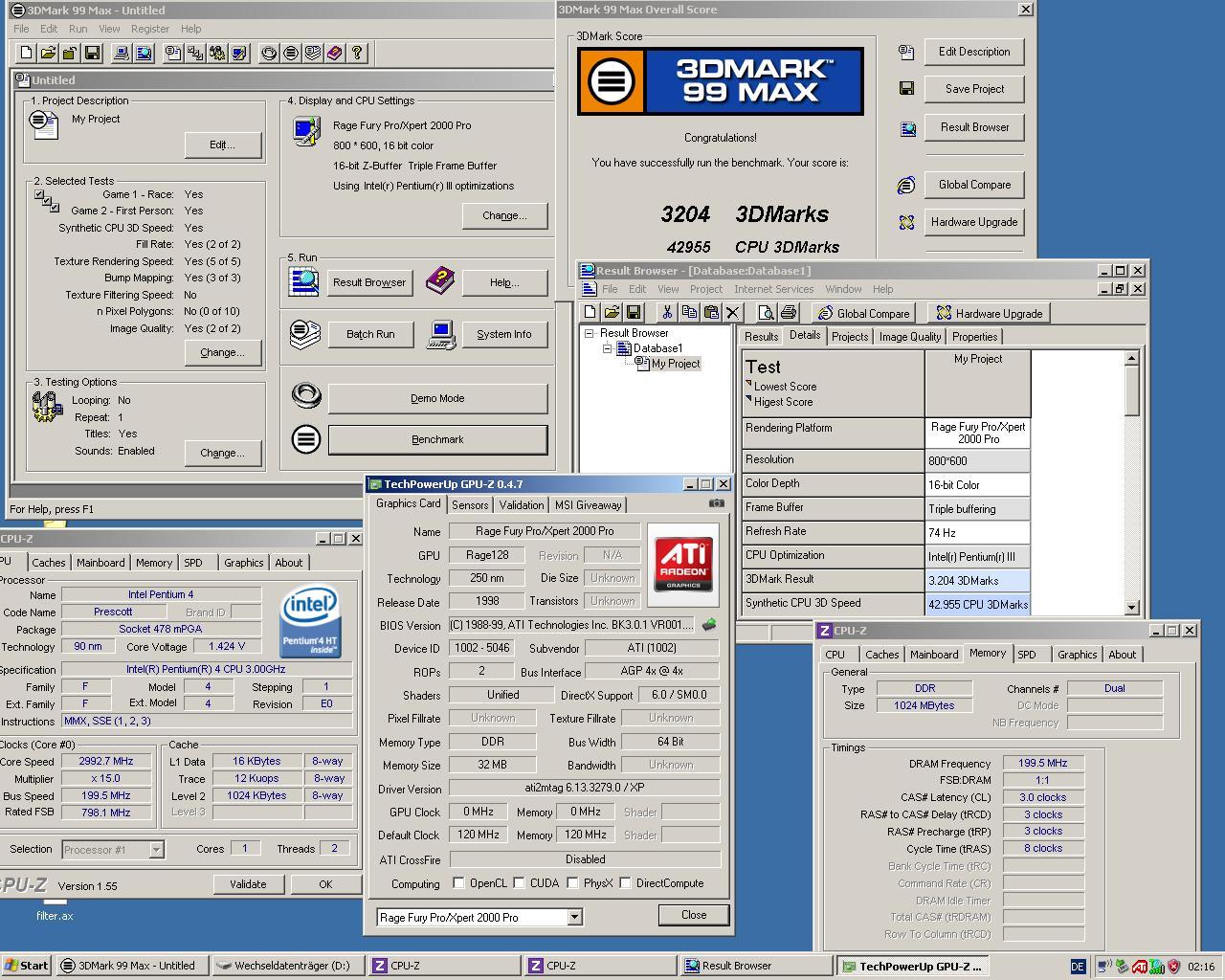This screenshot has height=980, width=1225.
Task: Click yellow question mark icon in 3DMark toolbar
Action: [357, 54]
